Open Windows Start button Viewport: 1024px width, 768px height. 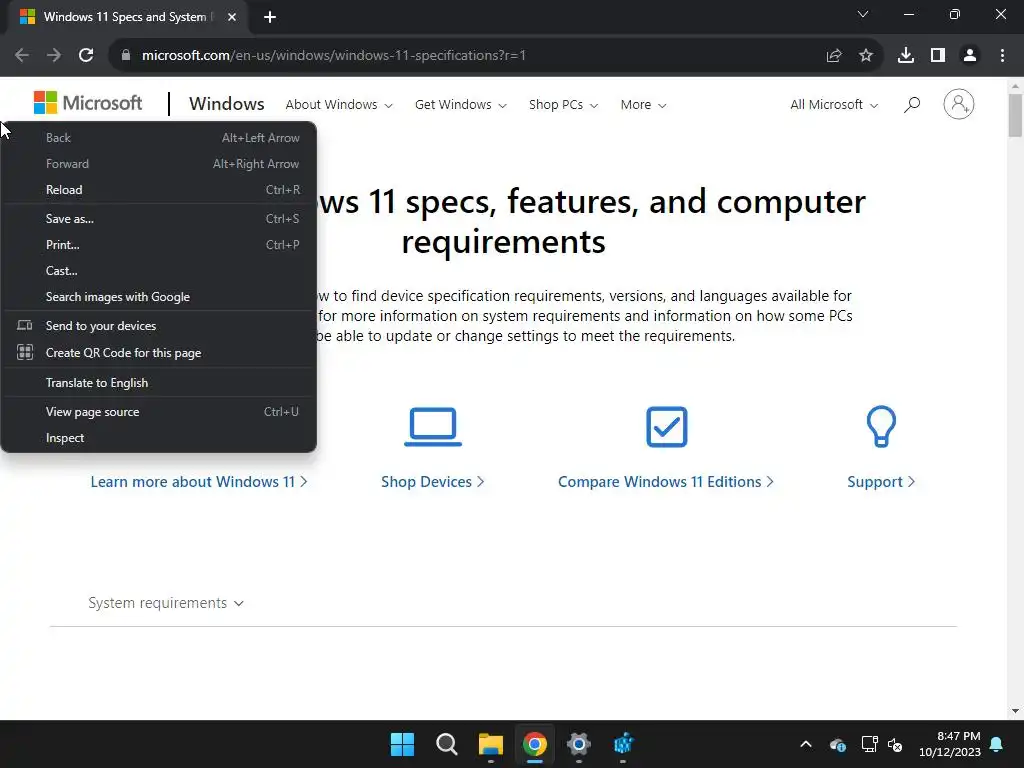tap(402, 744)
